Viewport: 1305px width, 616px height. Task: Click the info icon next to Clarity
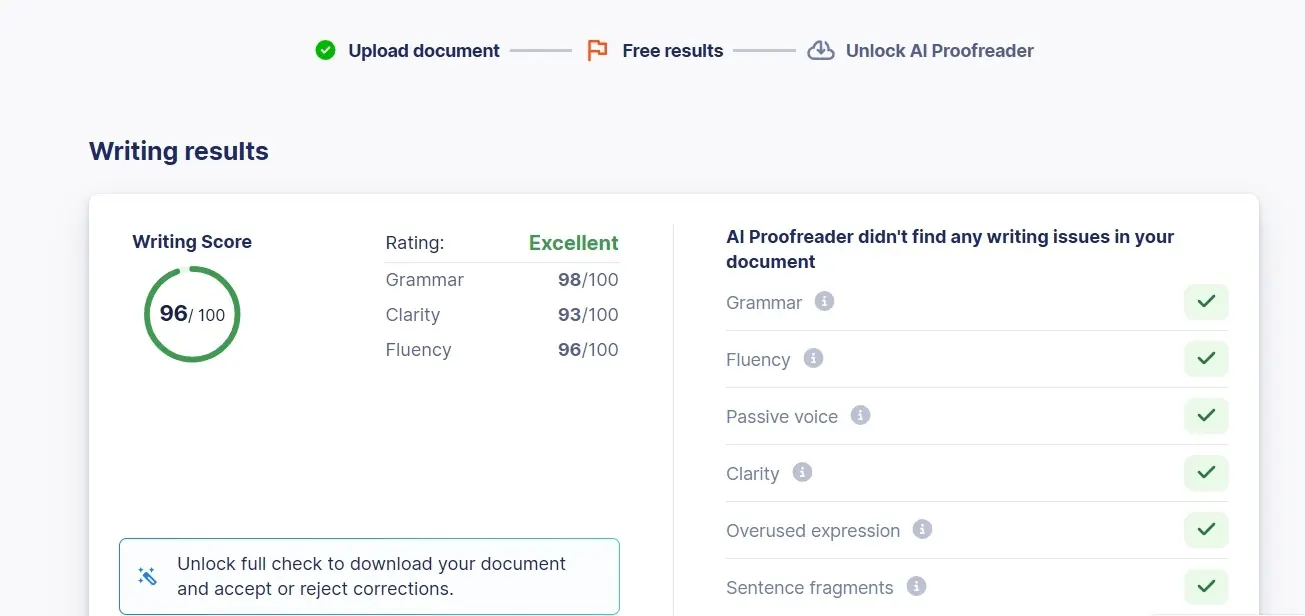[x=802, y=472]
